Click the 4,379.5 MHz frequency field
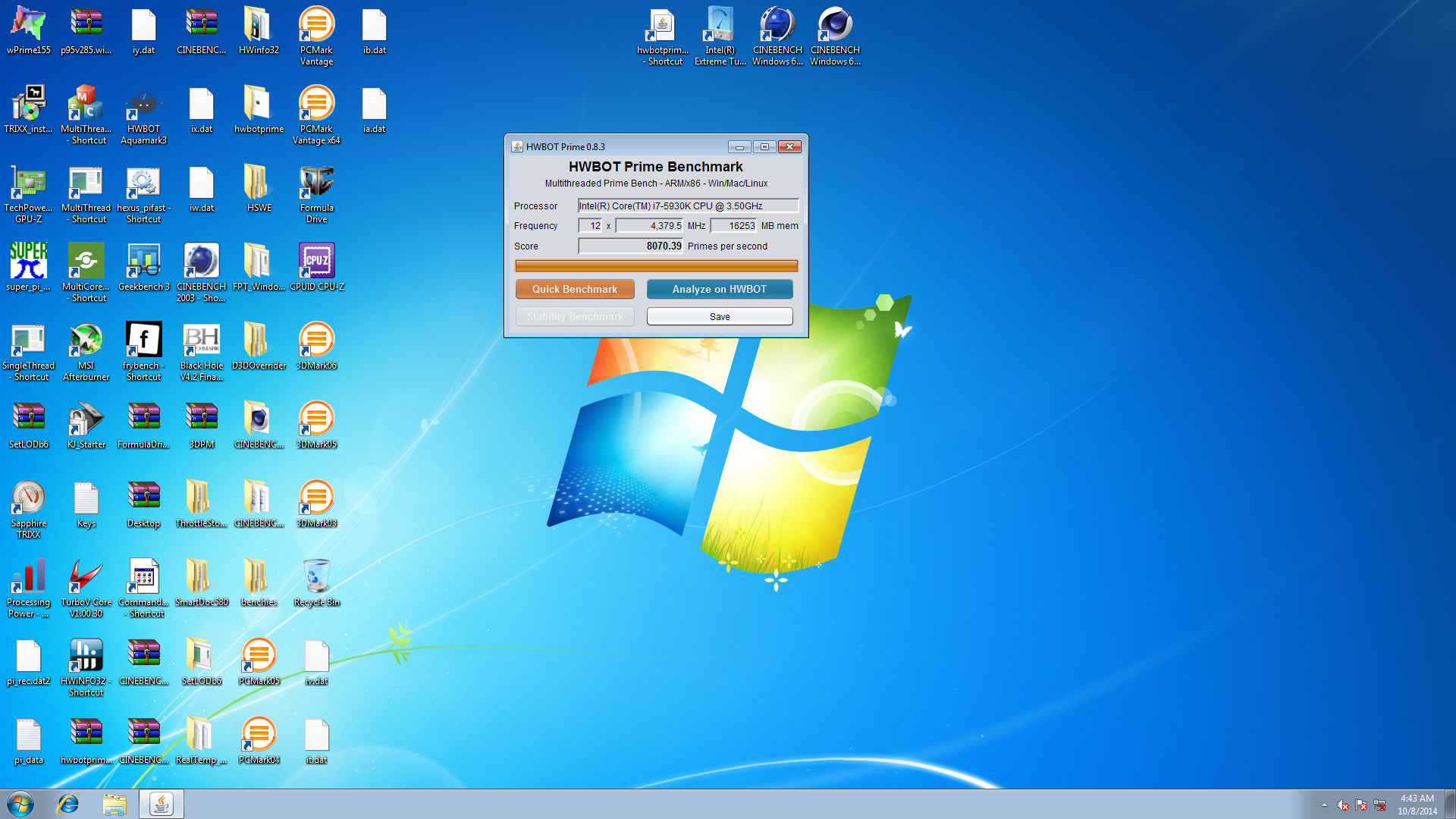 click(649, 225)
